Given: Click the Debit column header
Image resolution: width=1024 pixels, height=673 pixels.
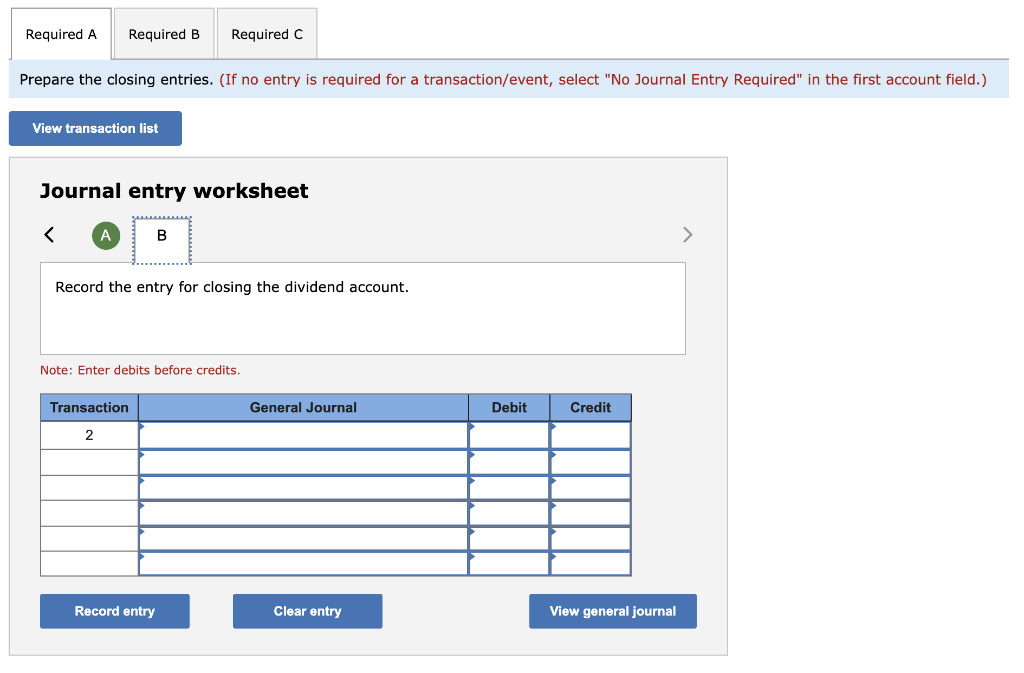Looking at the screenshot, I should pos(509,407).
